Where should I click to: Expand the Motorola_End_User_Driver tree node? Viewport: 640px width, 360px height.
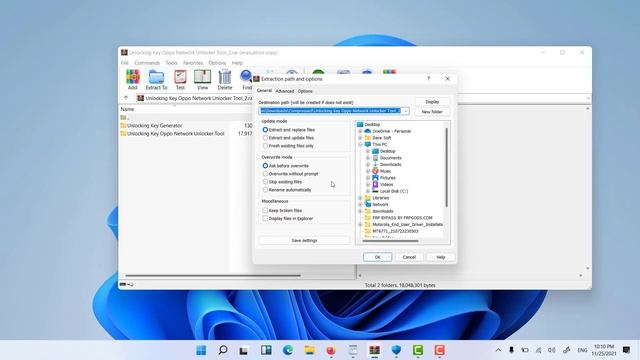(360, 224)
